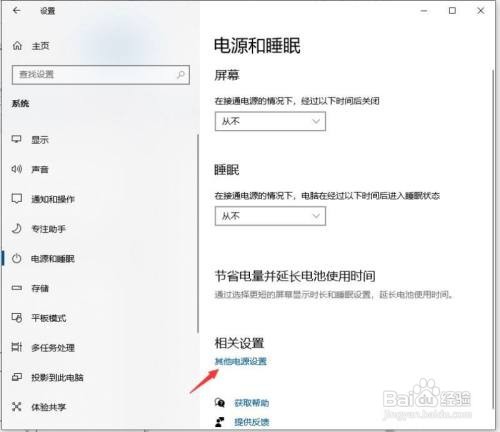The image size is (500, 432).
Task: Open 平板模式 settings page
Action: (x=49, y=318)
